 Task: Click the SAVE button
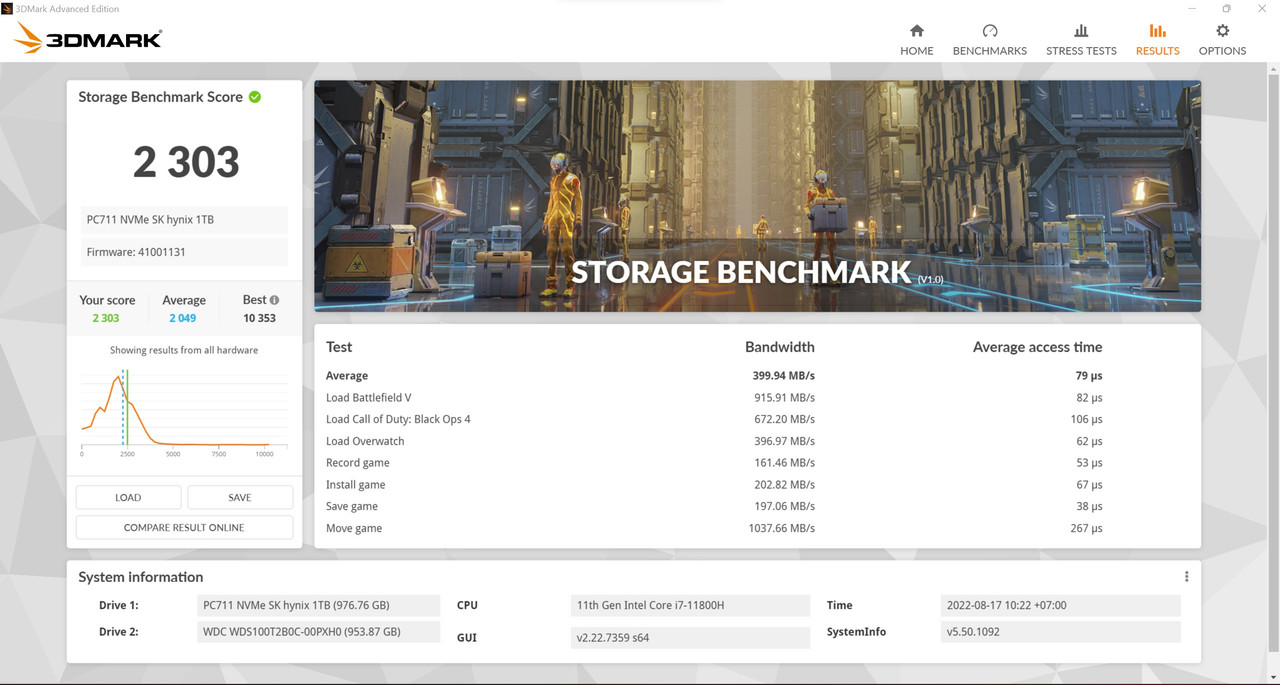240,497
